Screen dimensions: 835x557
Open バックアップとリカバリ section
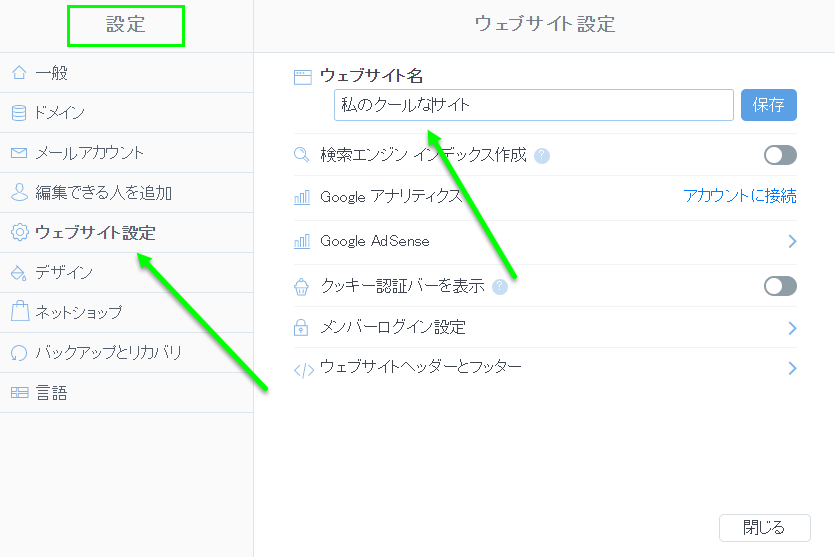[x=126, y=353]
